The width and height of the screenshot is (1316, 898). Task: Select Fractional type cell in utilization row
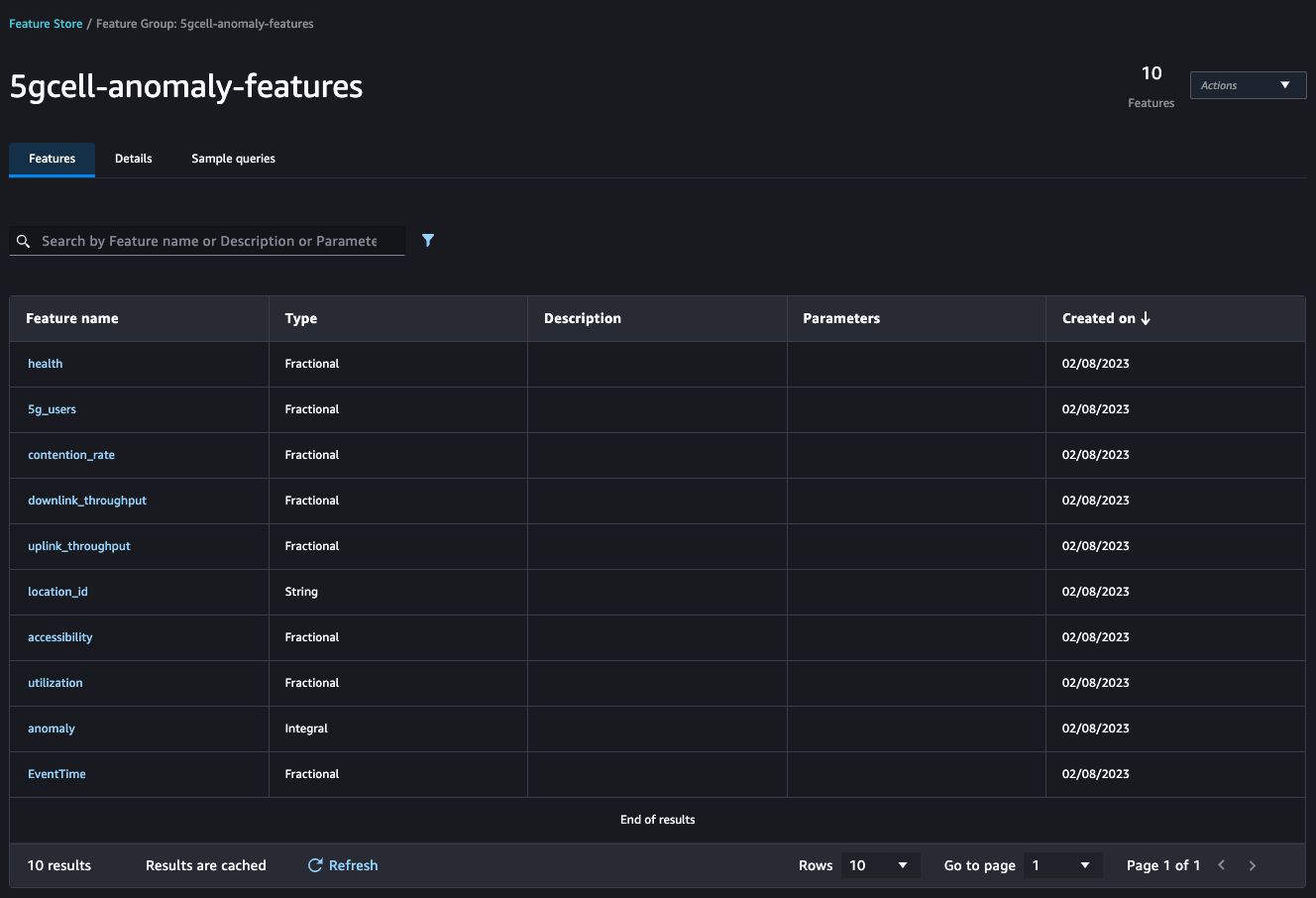(x=398, y=683)
